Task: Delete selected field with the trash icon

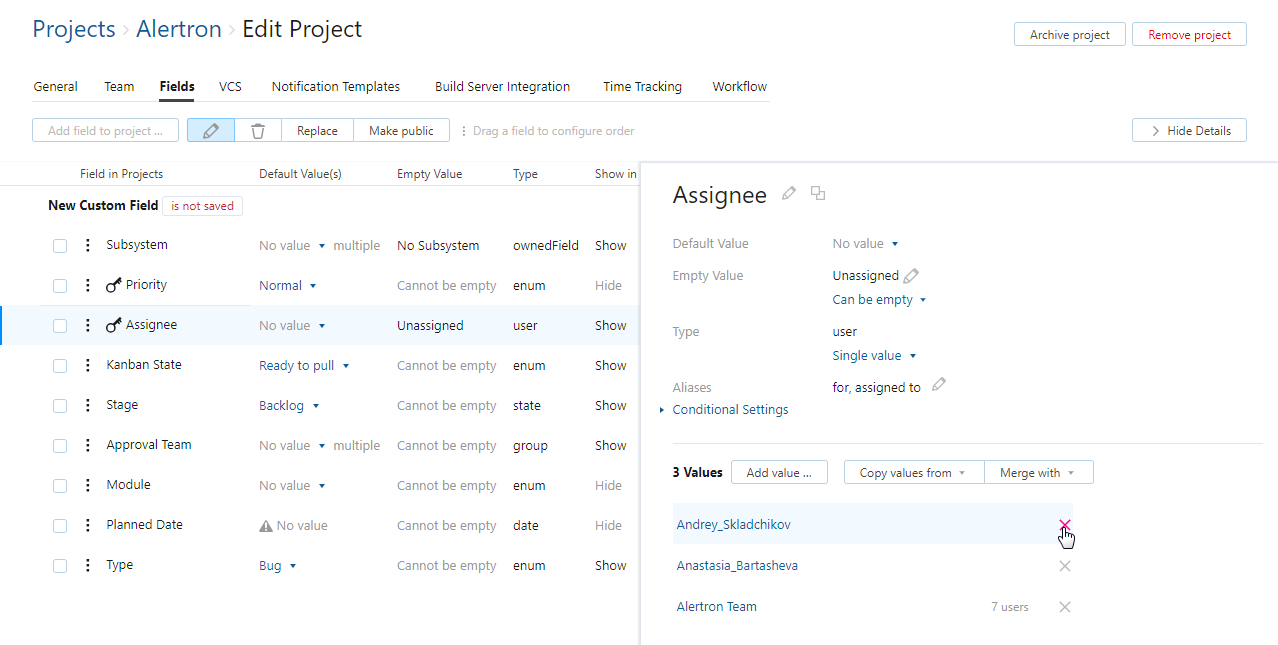Action: click(x=258, y=130)
